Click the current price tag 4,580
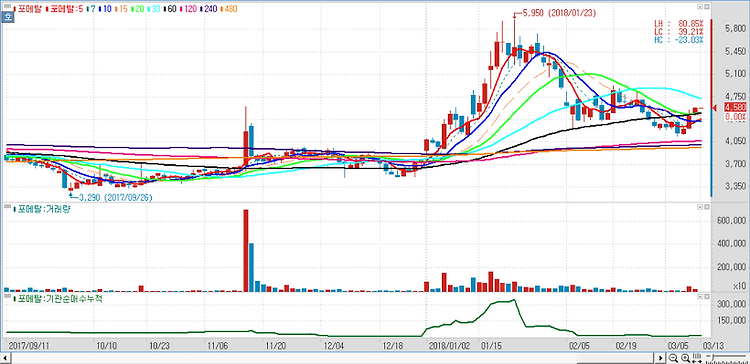 [x=734, y=107]
